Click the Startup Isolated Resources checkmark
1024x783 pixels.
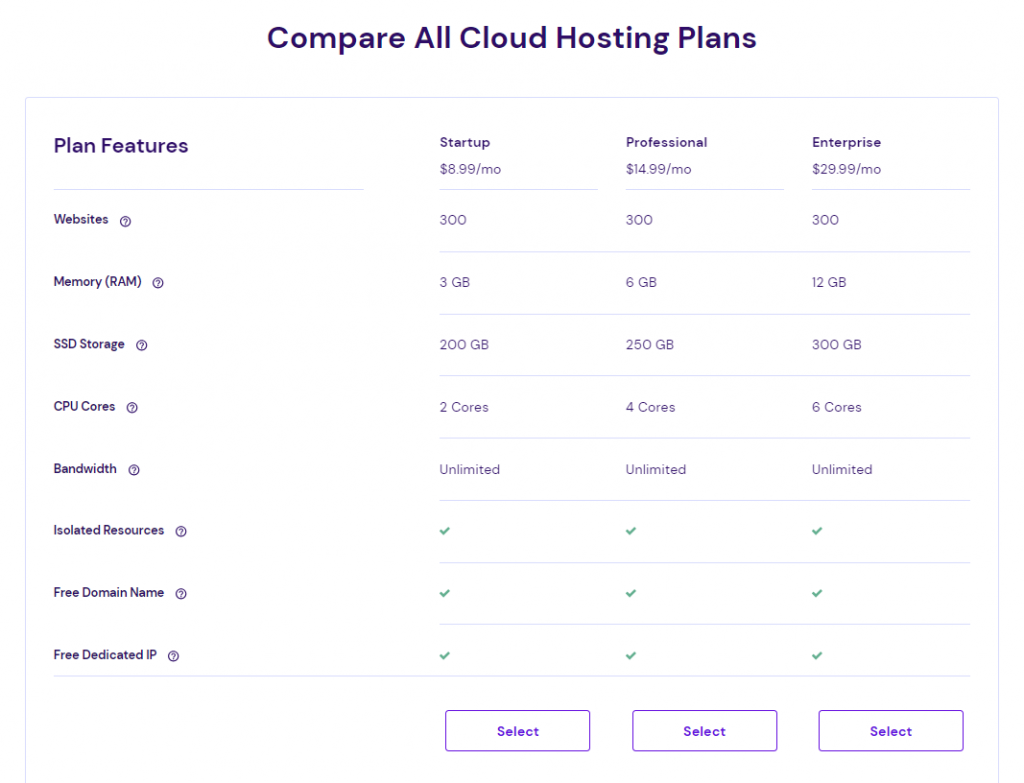445,531
